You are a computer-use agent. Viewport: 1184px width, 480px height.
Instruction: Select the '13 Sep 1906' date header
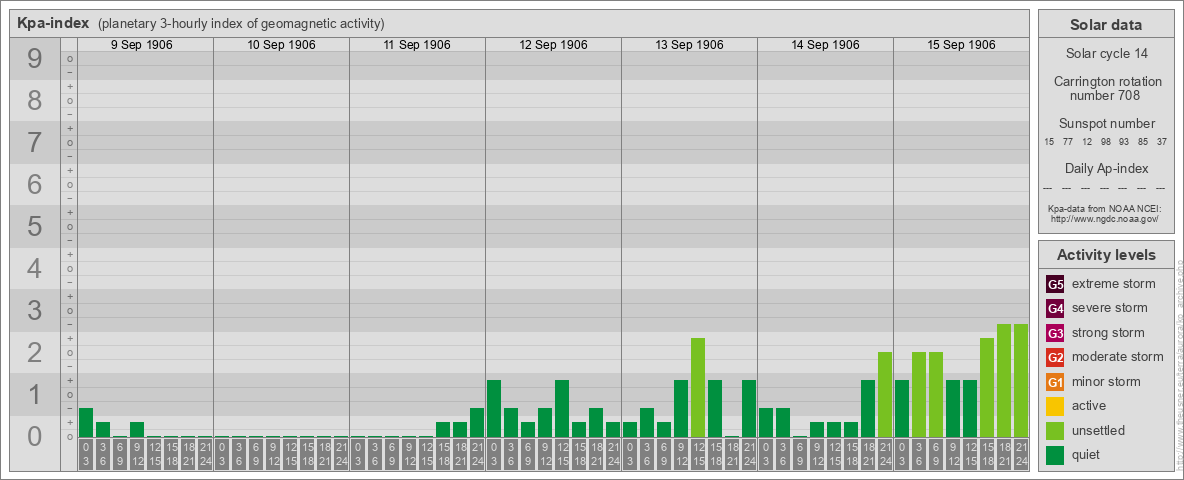click(x=689, y=45)
